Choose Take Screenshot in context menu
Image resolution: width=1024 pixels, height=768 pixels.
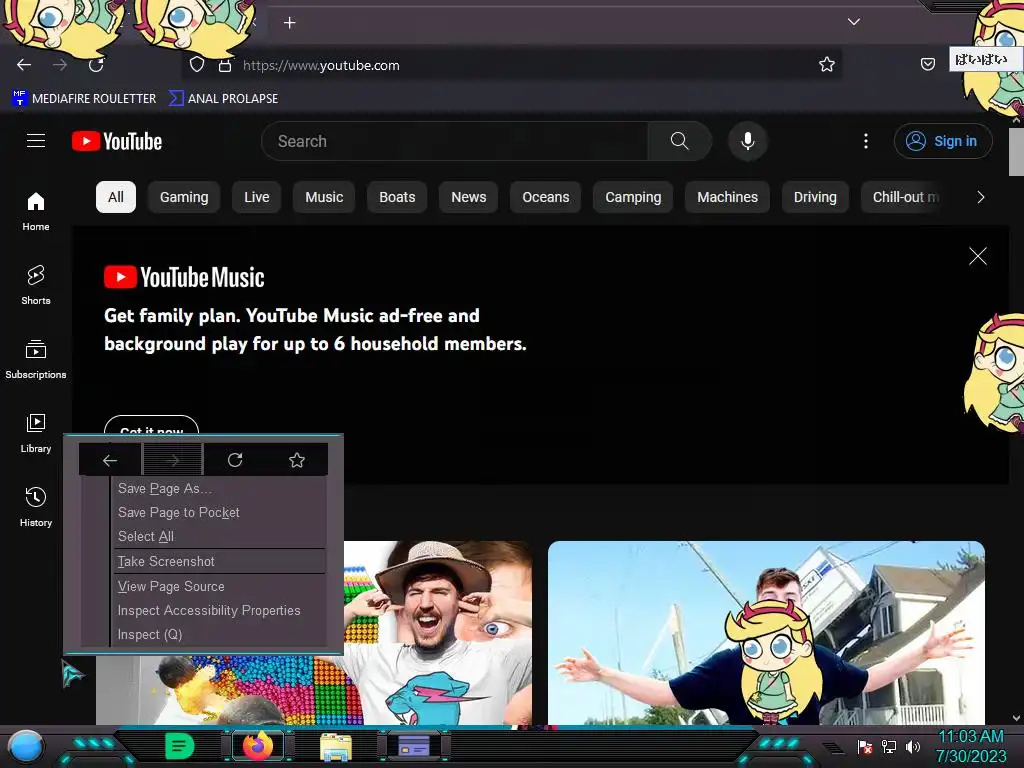coord(219,562)
